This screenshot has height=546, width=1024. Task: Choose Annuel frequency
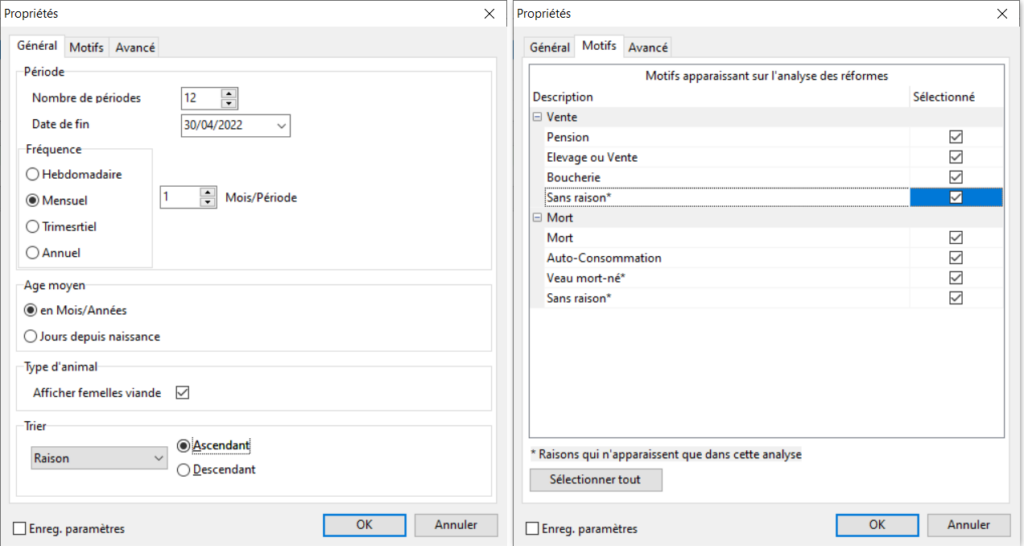pos(33,253)
